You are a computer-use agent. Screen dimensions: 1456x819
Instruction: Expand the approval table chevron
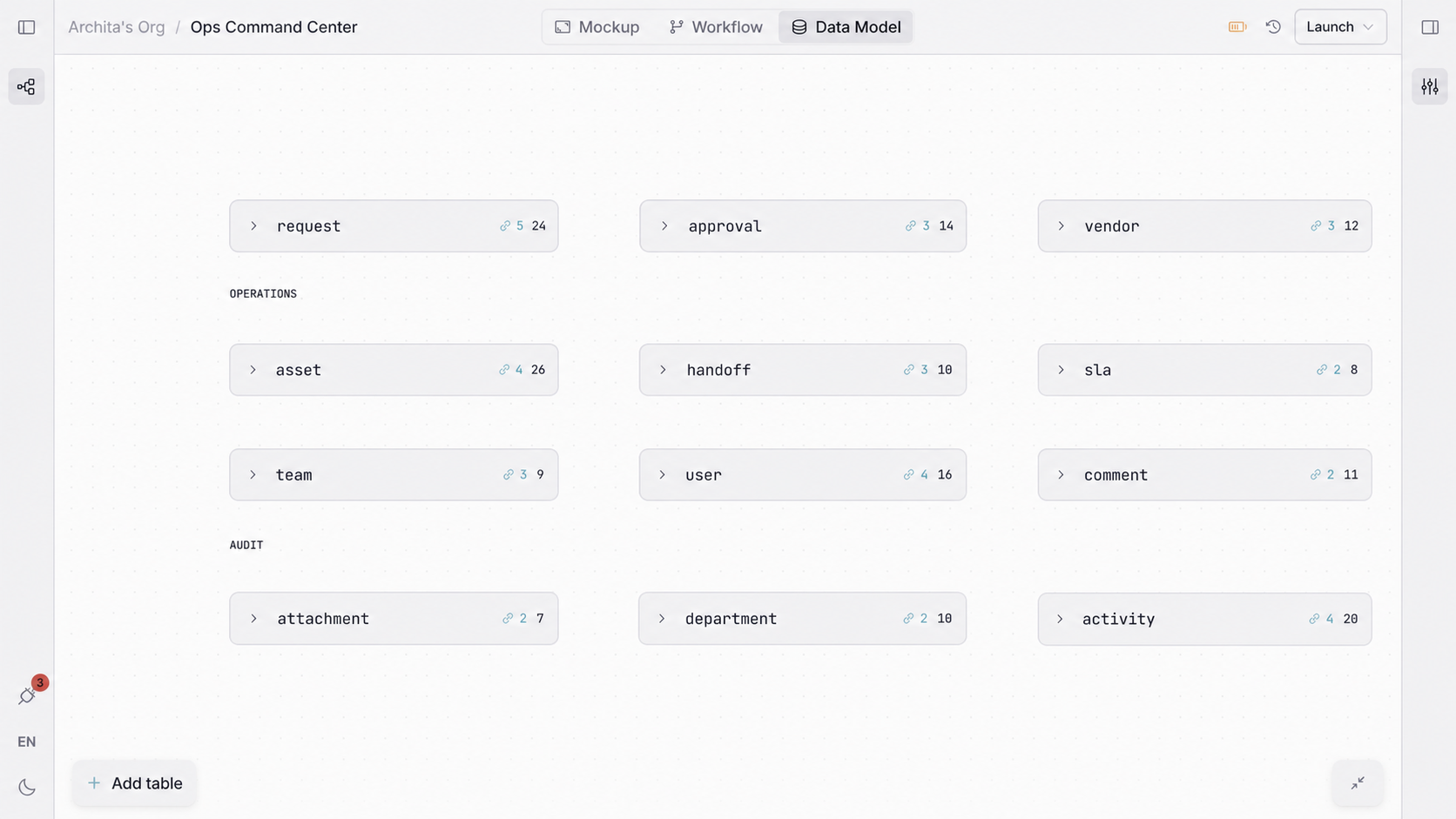point(664,226)
